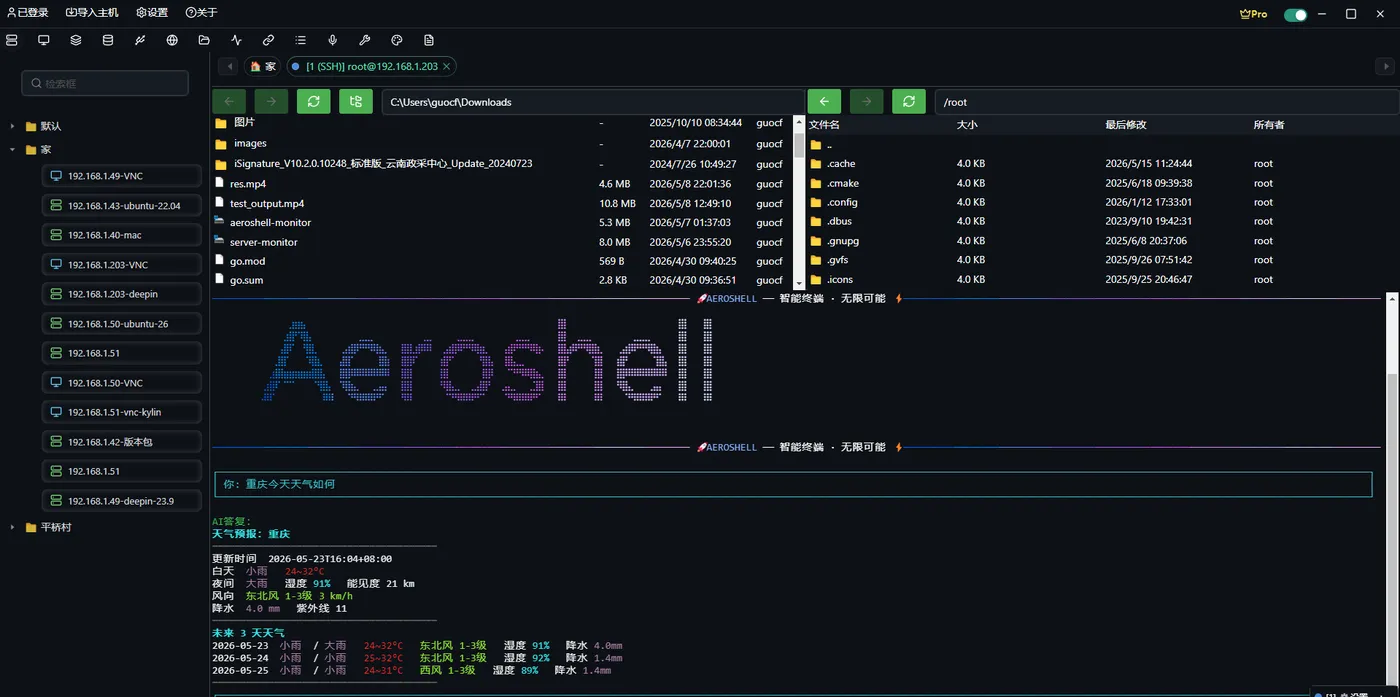The image size is (1400, 697).
Task: Select host 192.168.1.203-deepin
Action: 121,294
